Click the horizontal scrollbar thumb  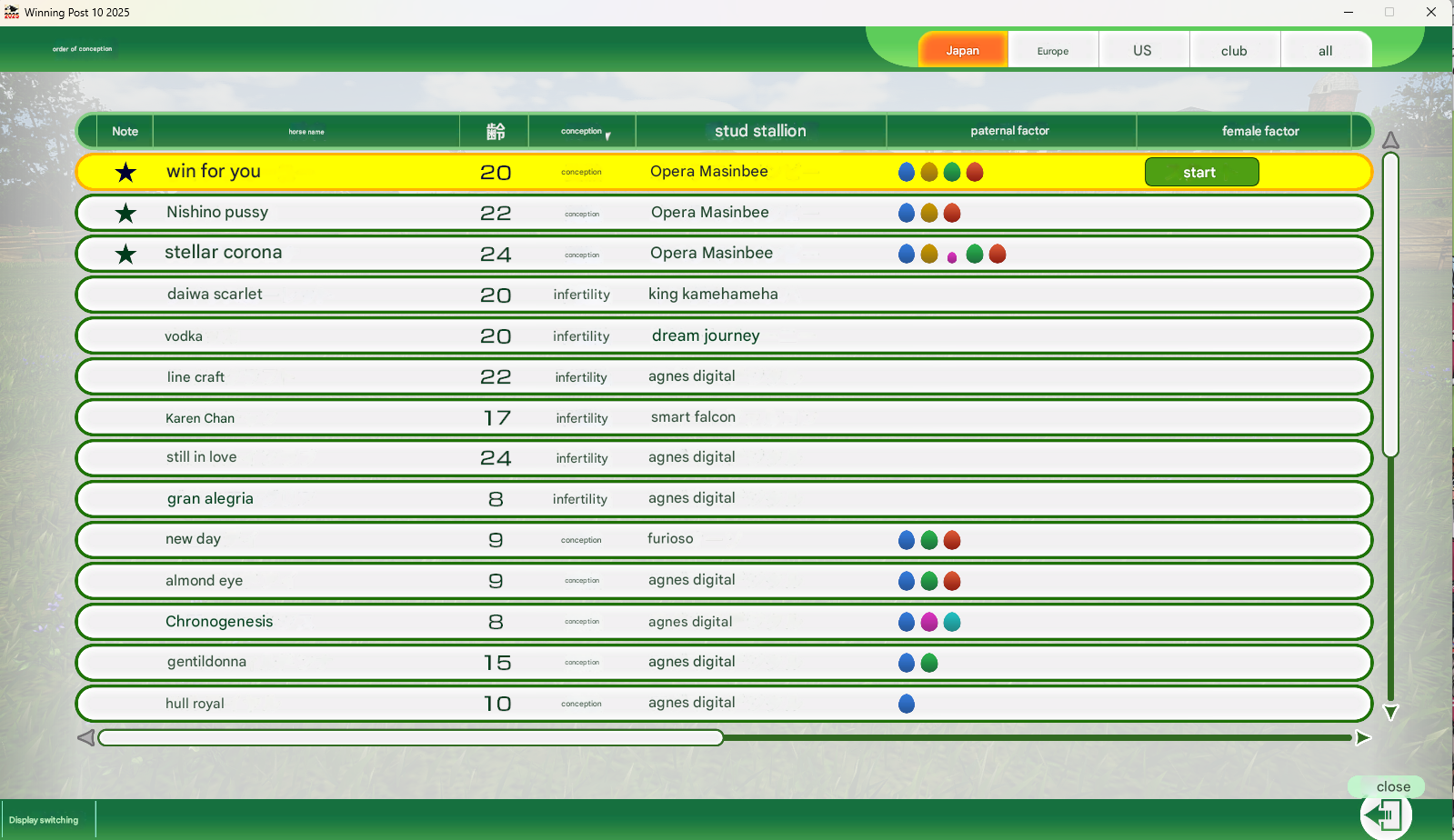[411, 737]
